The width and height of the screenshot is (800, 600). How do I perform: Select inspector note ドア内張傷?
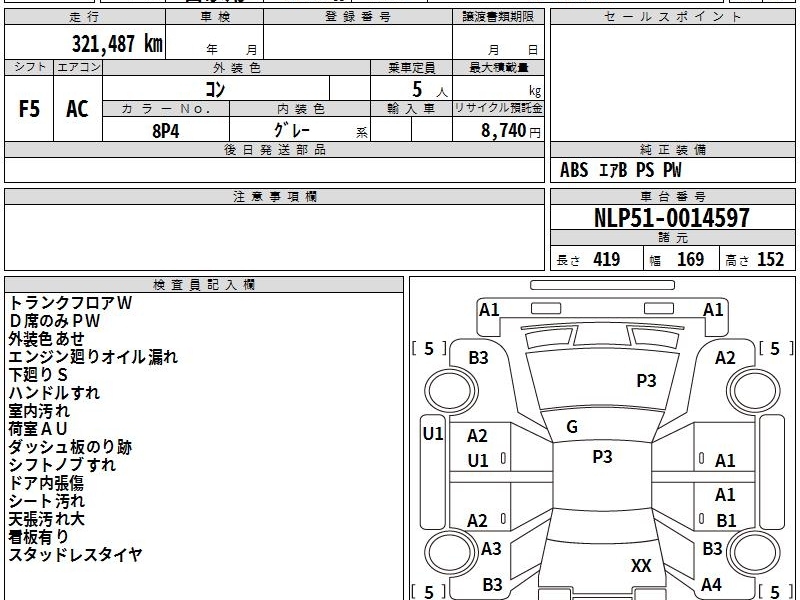[x=46, y=483]
